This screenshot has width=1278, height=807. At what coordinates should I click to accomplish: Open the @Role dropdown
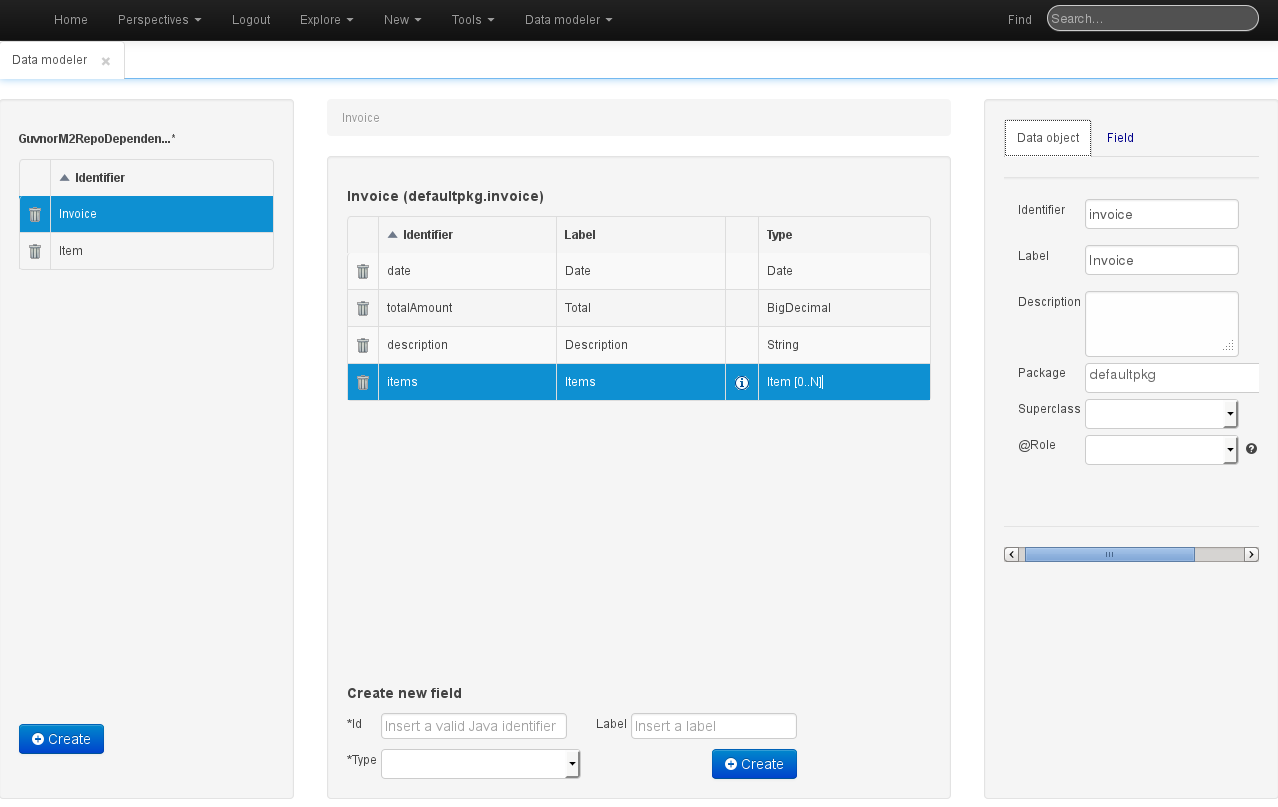tap(1161, 450)
